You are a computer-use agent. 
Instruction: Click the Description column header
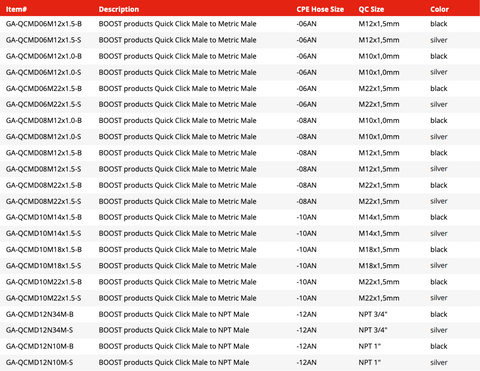click(x=119, y=9)
